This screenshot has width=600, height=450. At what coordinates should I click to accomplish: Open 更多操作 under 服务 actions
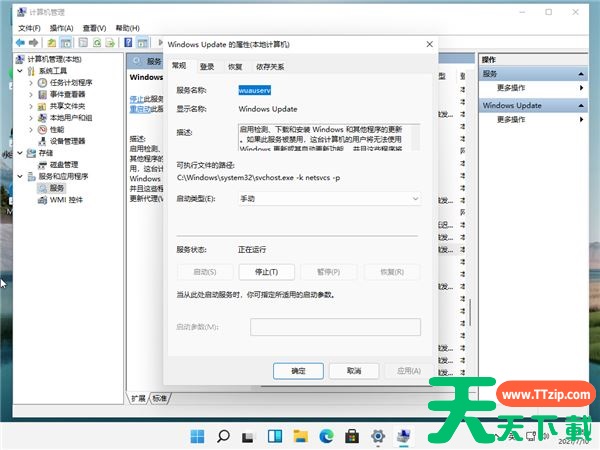point(511,88)
